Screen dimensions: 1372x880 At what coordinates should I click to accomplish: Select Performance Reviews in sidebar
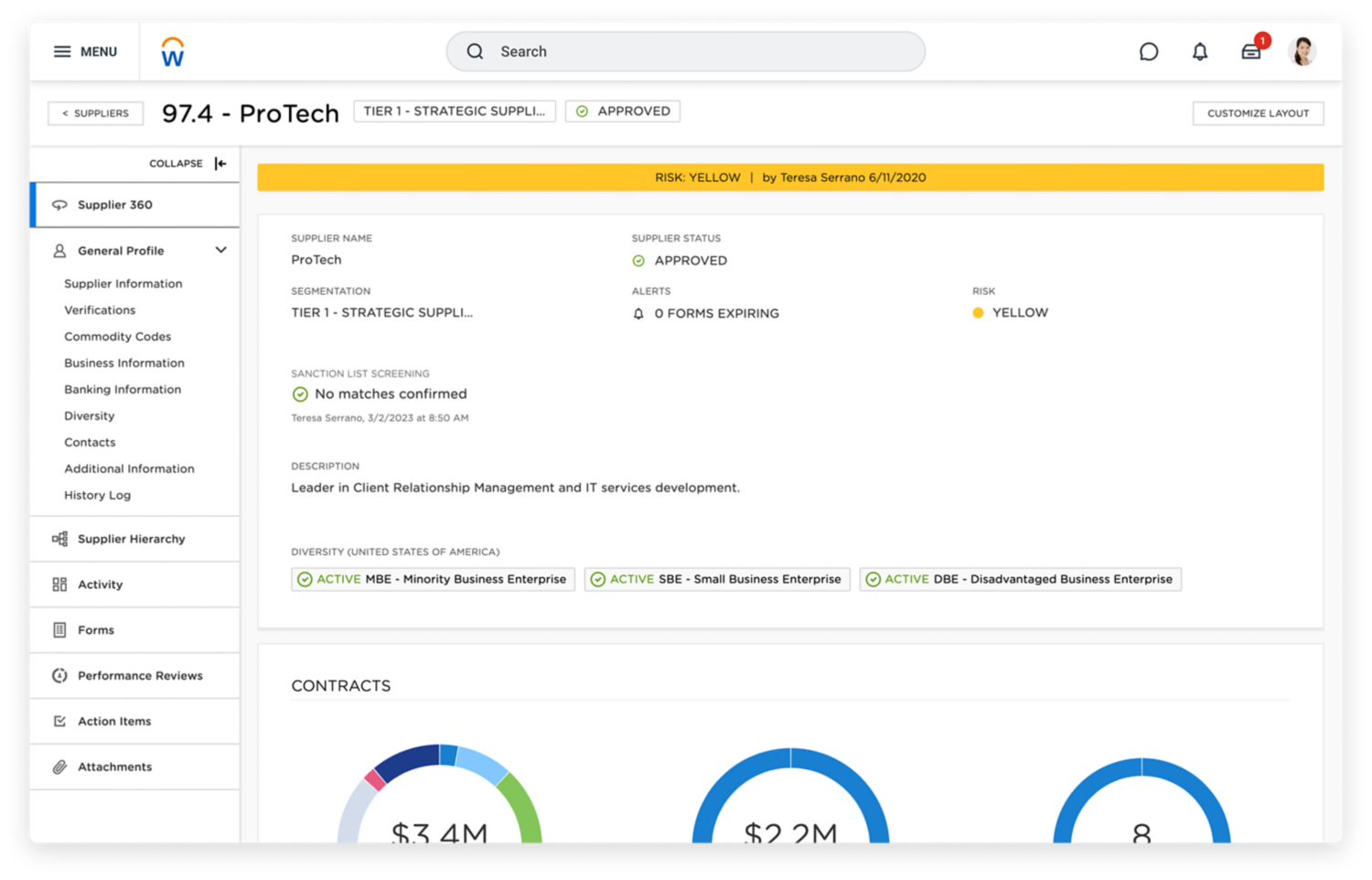pyautogui.click(x=140, y=676)
